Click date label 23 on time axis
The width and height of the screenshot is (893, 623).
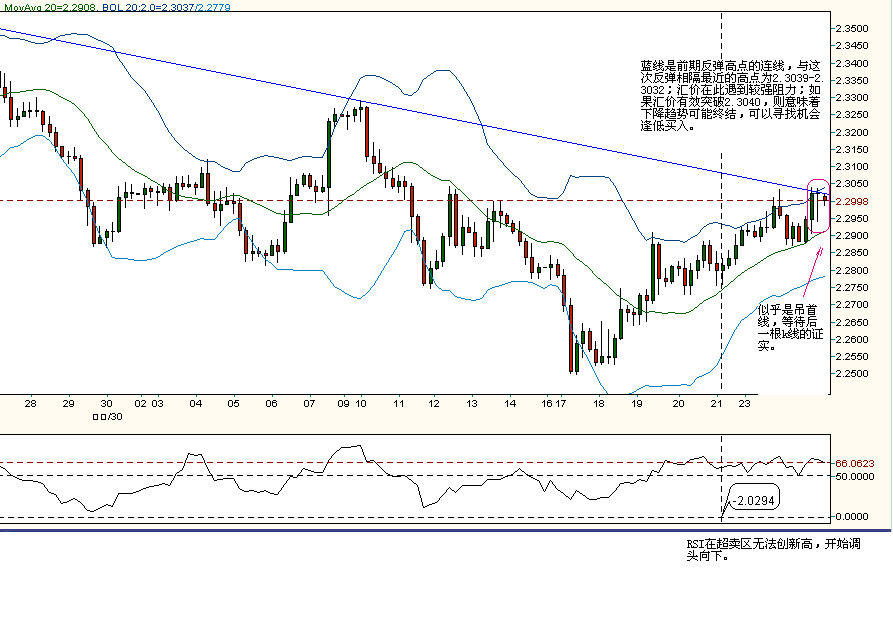point(746,404)
